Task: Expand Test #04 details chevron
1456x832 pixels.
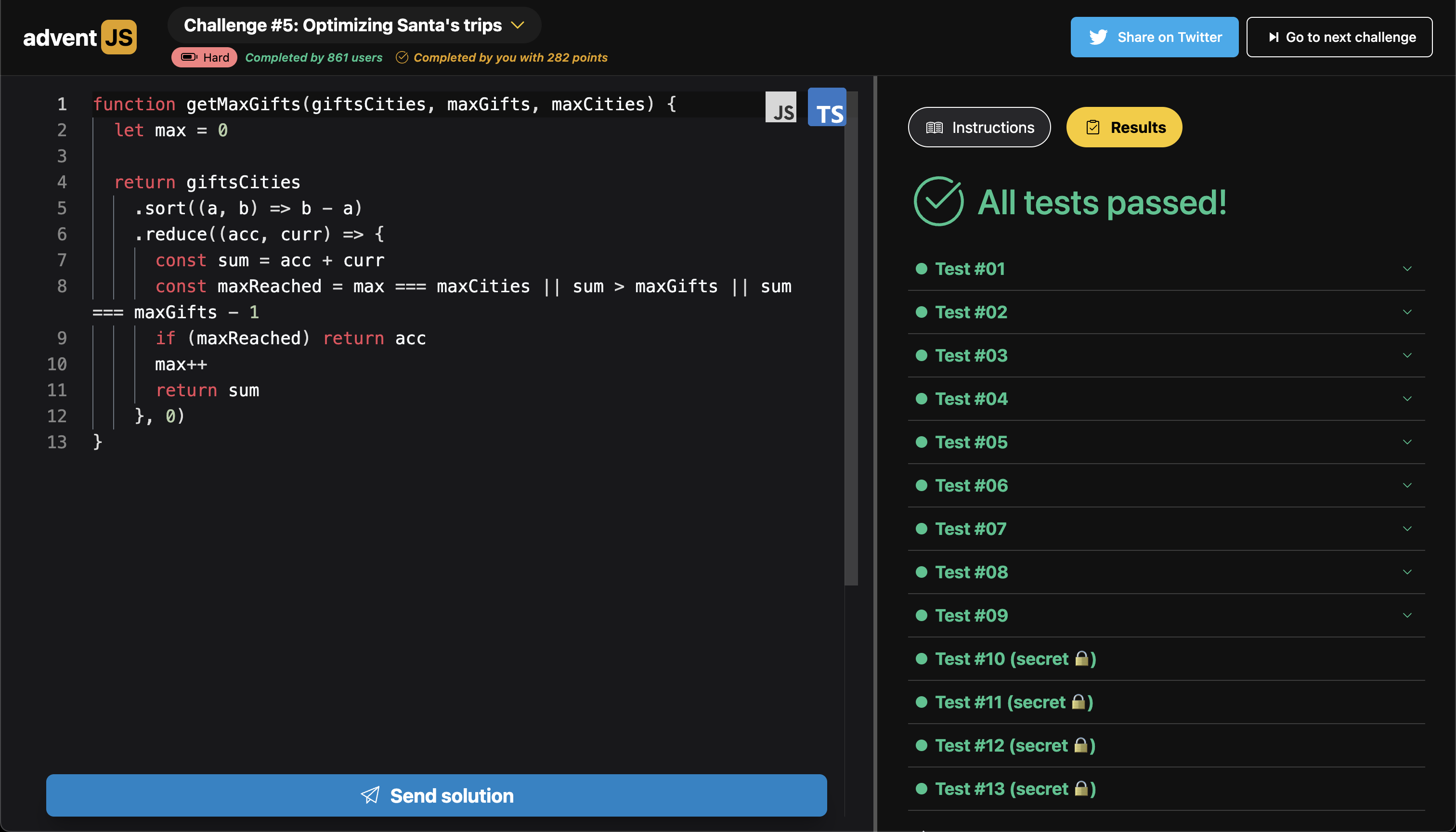Action: point(1407,399)
